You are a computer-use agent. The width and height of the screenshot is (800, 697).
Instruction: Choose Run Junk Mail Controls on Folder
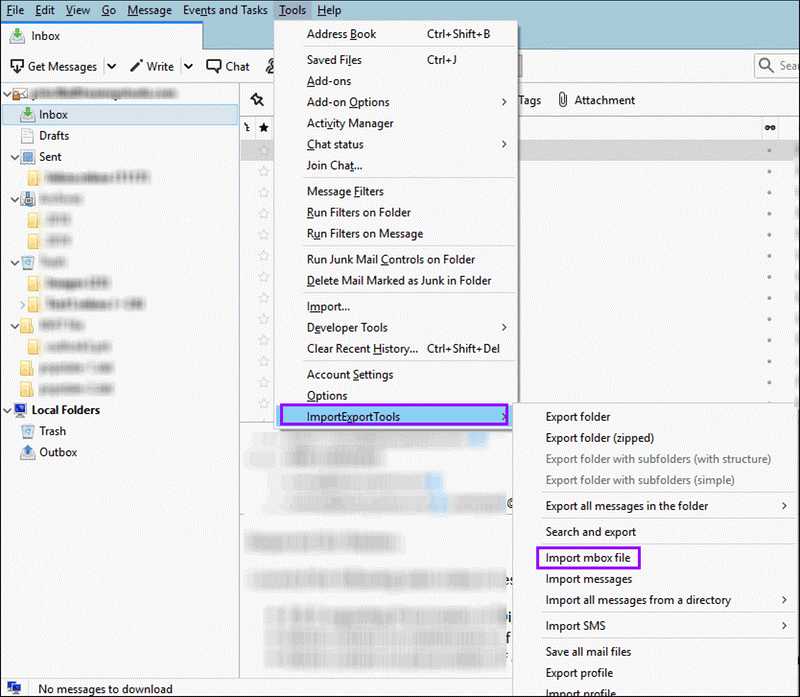click(x=398, y=260)
